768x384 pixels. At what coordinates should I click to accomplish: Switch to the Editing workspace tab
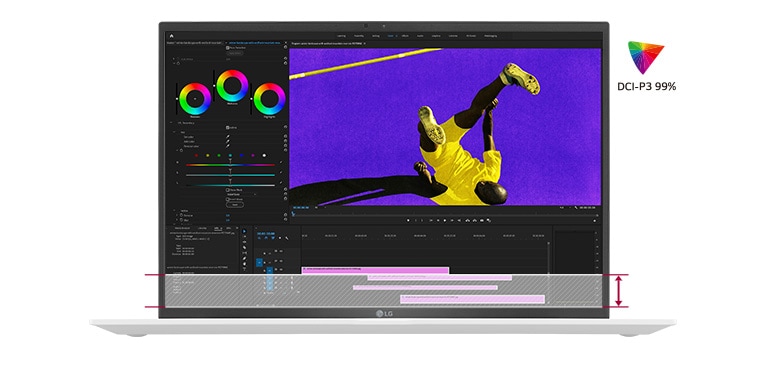point(376,36)
